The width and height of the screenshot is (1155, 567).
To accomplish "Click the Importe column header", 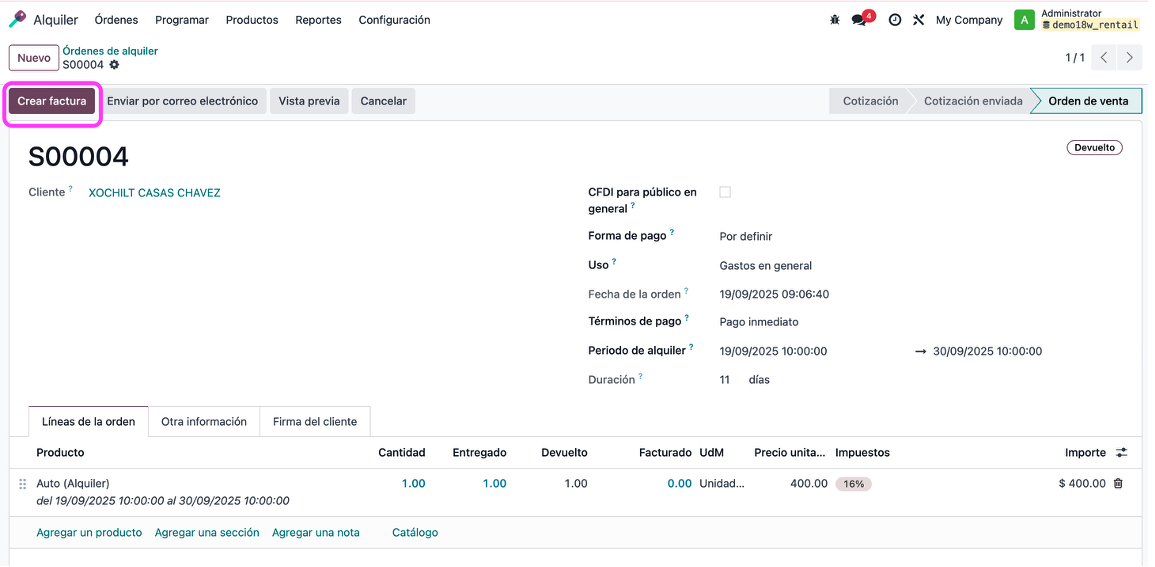I will coord(1085,453).
